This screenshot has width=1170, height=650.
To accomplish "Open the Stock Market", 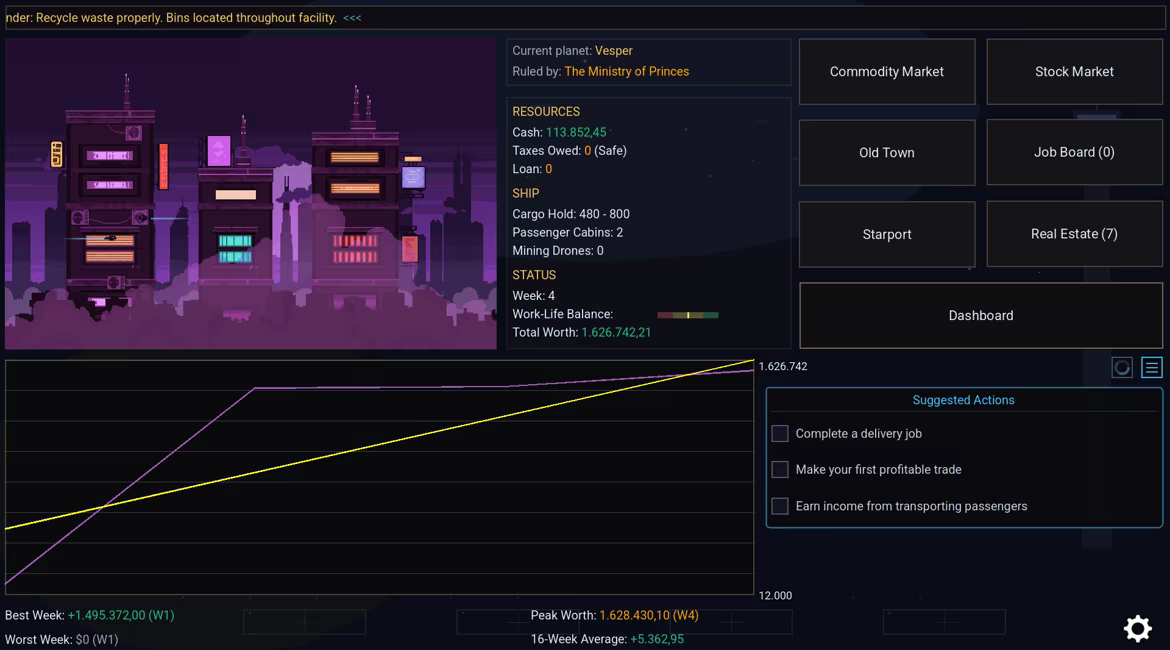I will pyautogui.click(x=1074, y=72).
